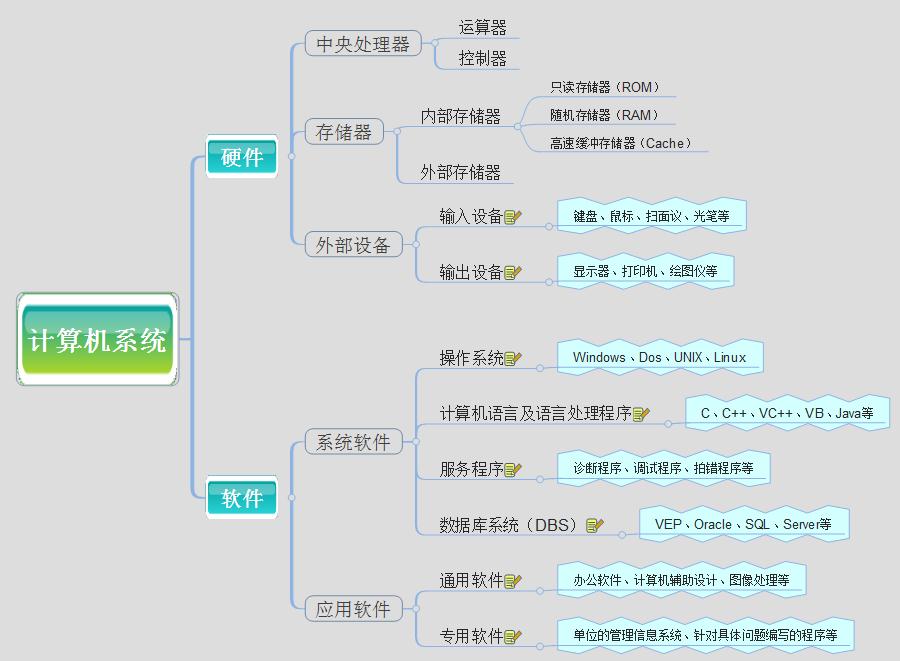Select the 软件 main topic

tap(242, 497)
